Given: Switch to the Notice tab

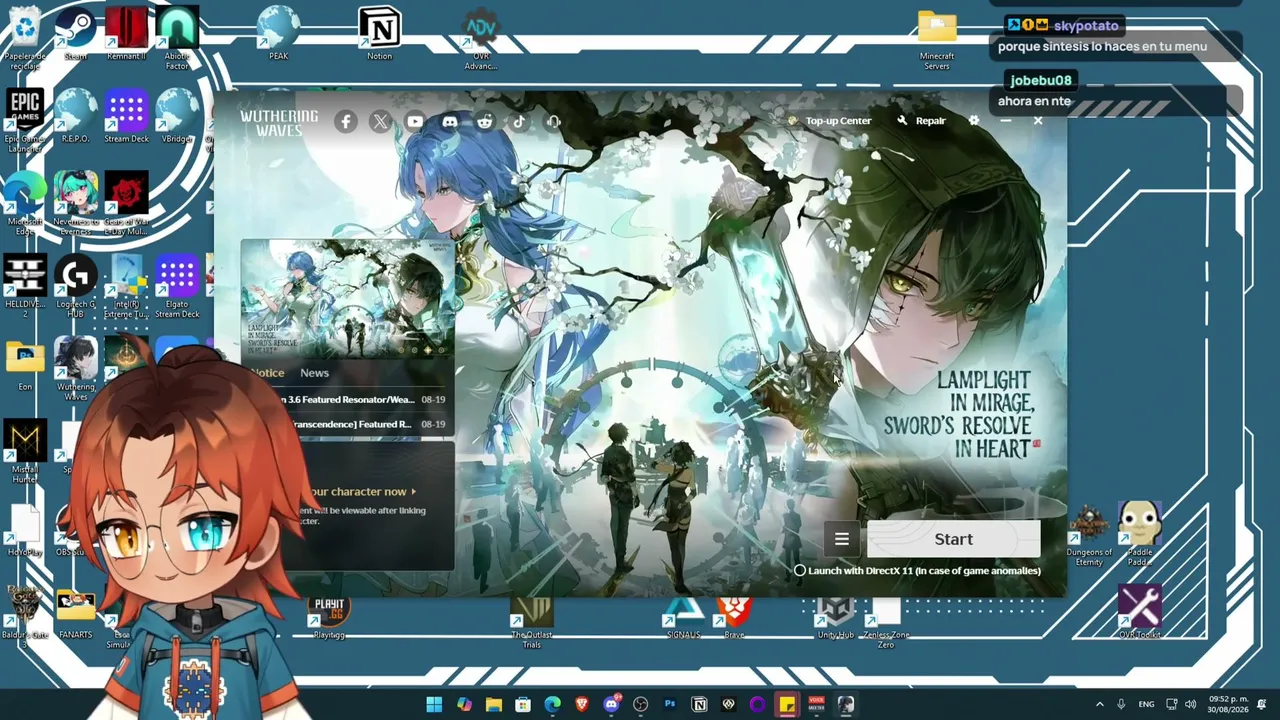Looking at the screenshot, I should coord(267,373).
